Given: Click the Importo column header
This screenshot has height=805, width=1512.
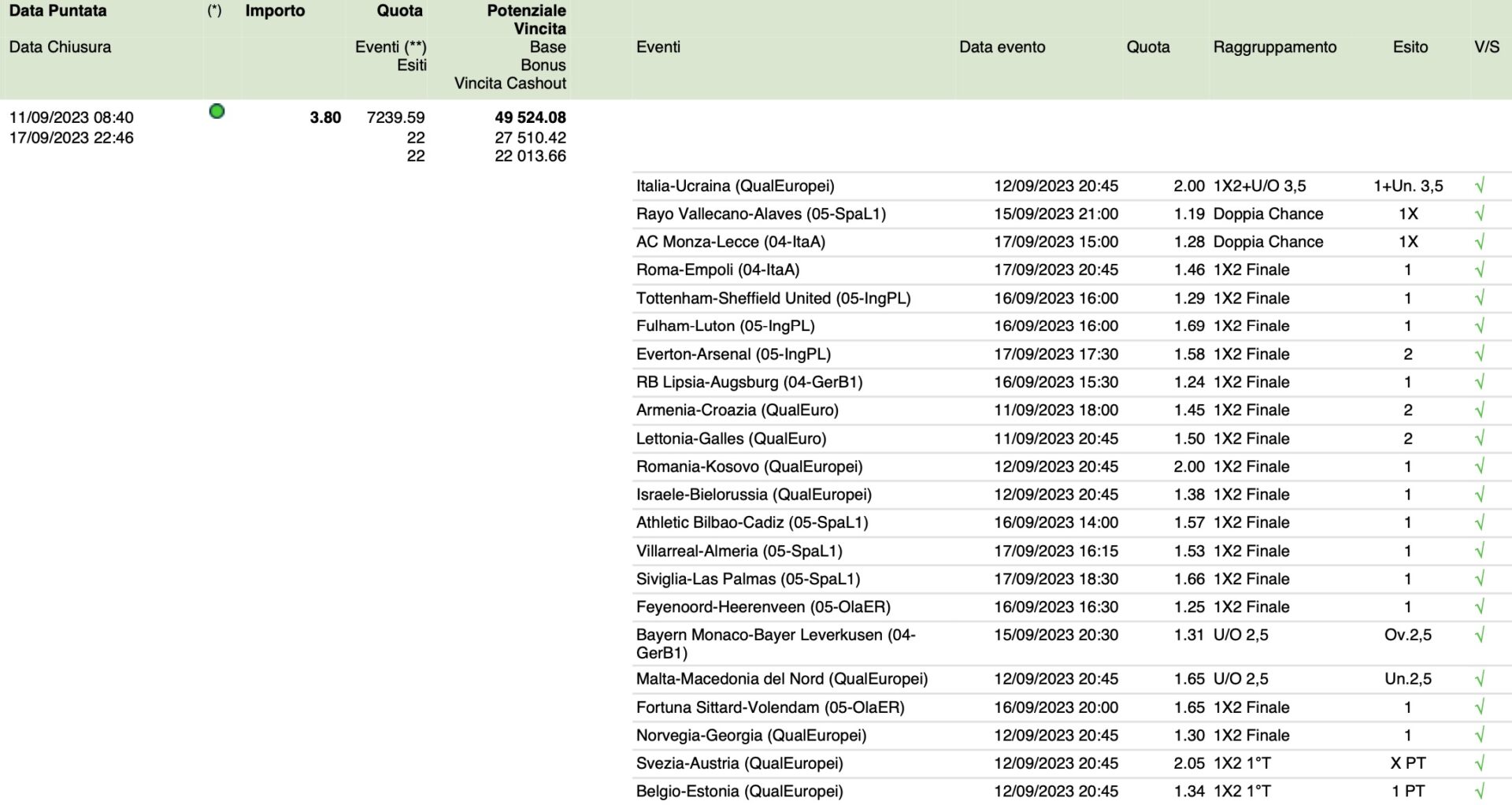Looking at the screenshot, I should coord(275,11).
